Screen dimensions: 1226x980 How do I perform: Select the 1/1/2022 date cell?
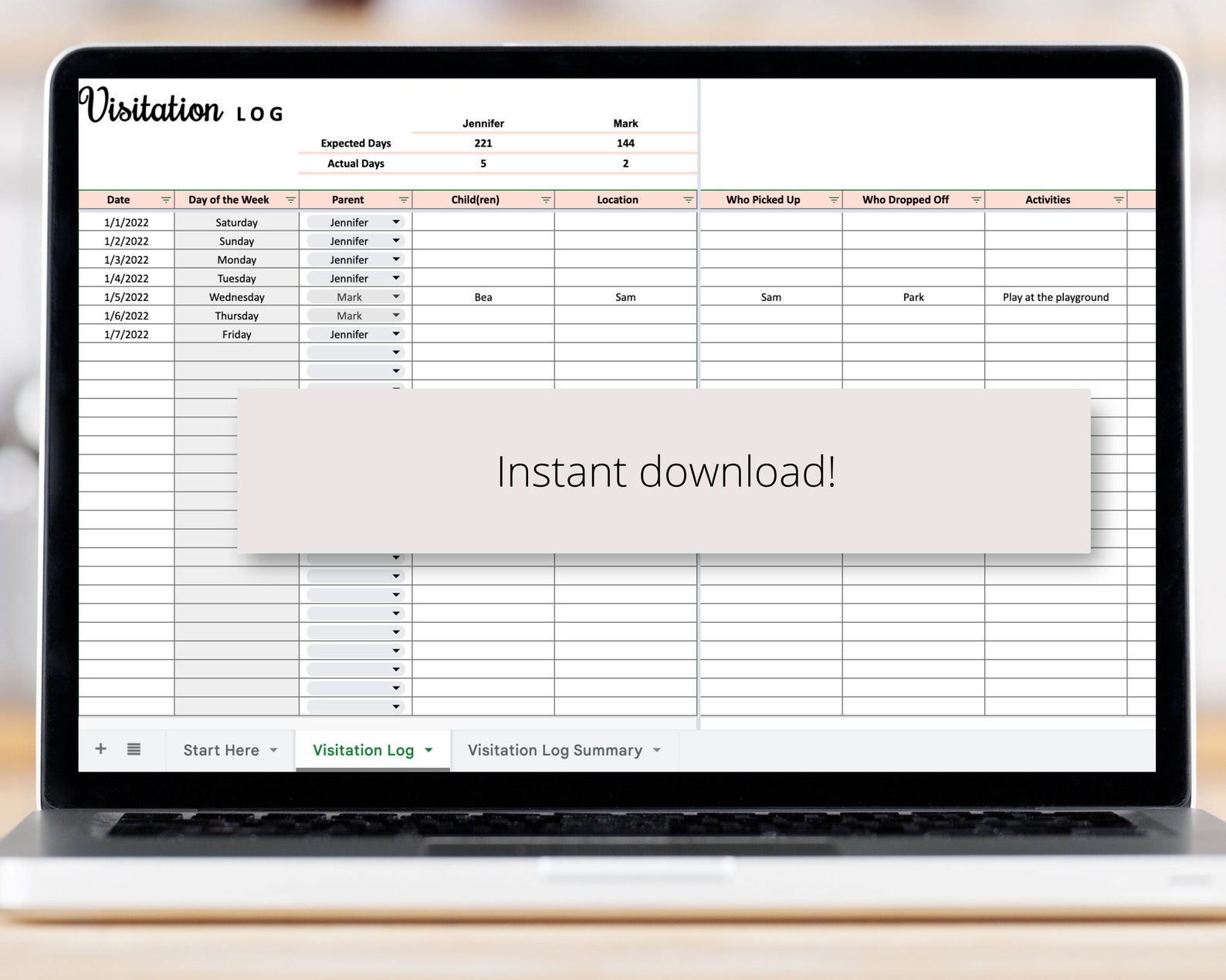(x=127, y=222)
